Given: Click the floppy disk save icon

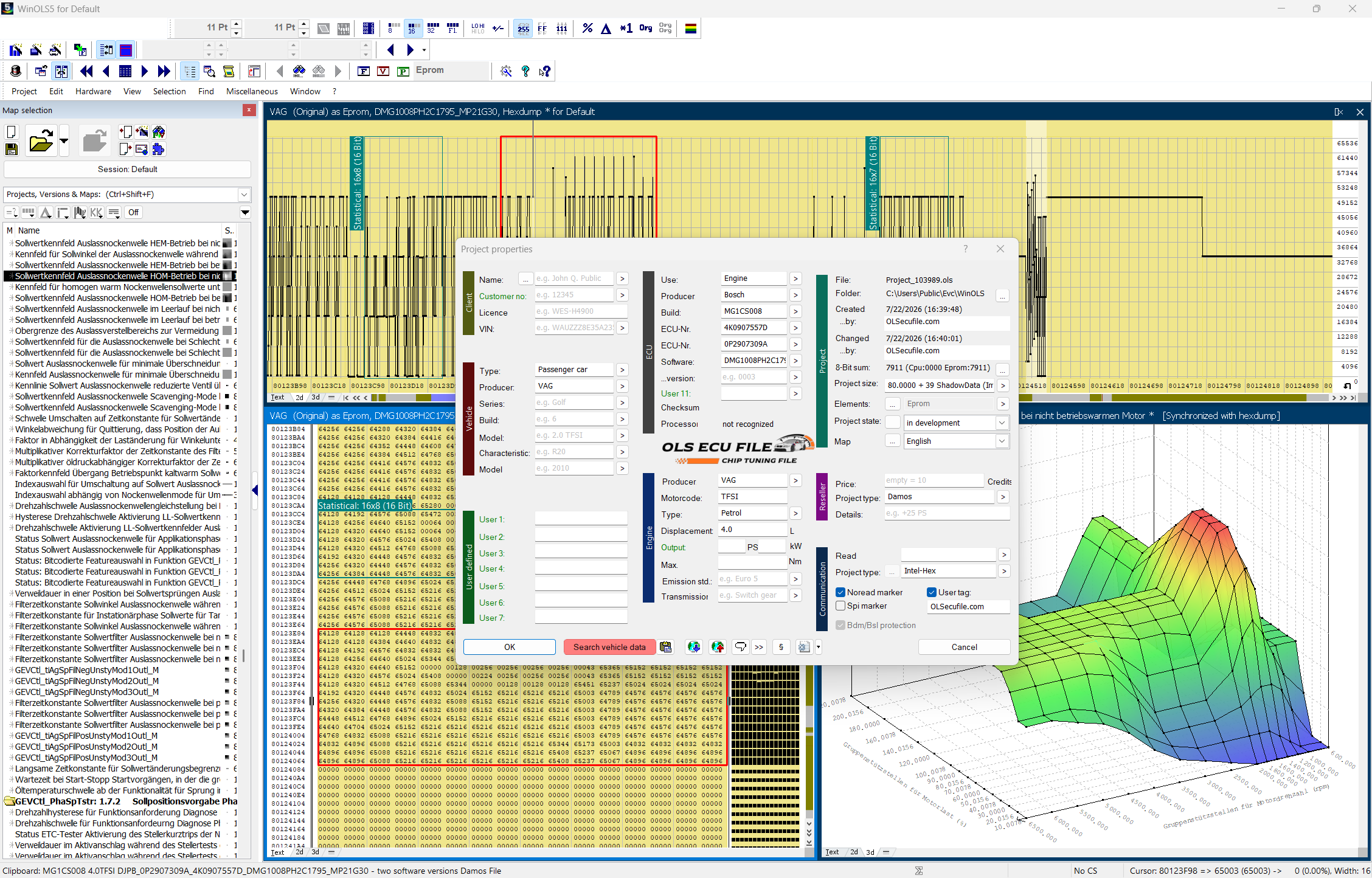Looking at the screenshot, I should (x=12, y=149).
